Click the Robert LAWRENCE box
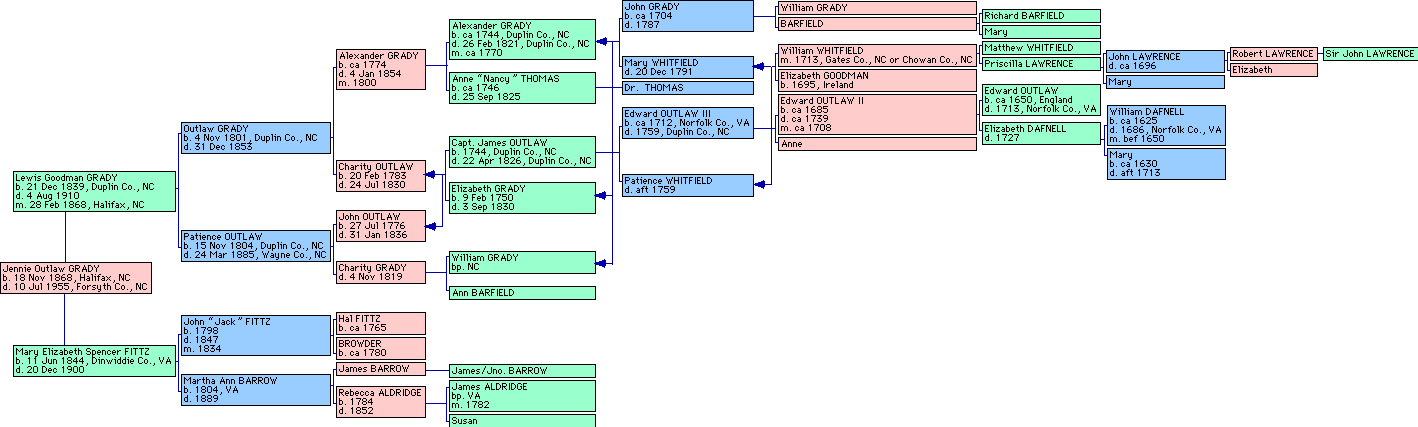 (x=1273, y=53)
